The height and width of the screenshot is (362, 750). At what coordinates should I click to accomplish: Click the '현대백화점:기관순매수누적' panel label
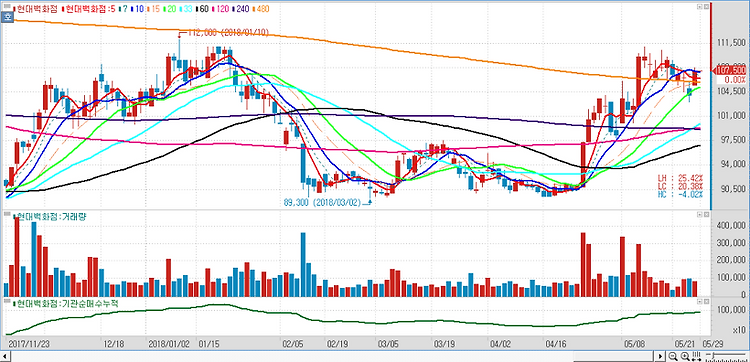click(66, 303)
